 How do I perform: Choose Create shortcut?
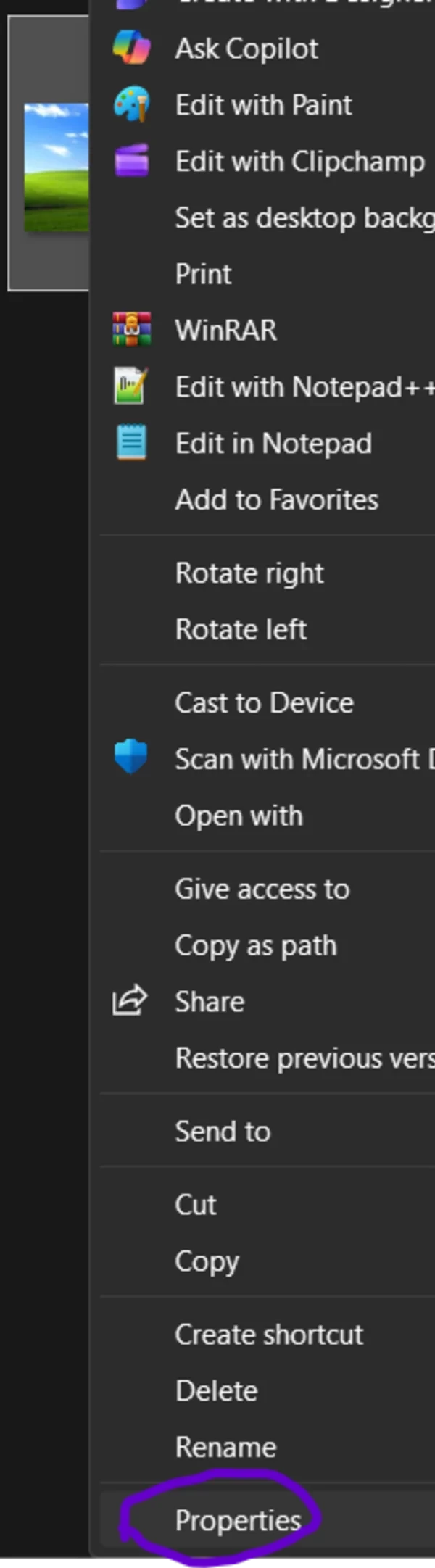[268, 1335]
